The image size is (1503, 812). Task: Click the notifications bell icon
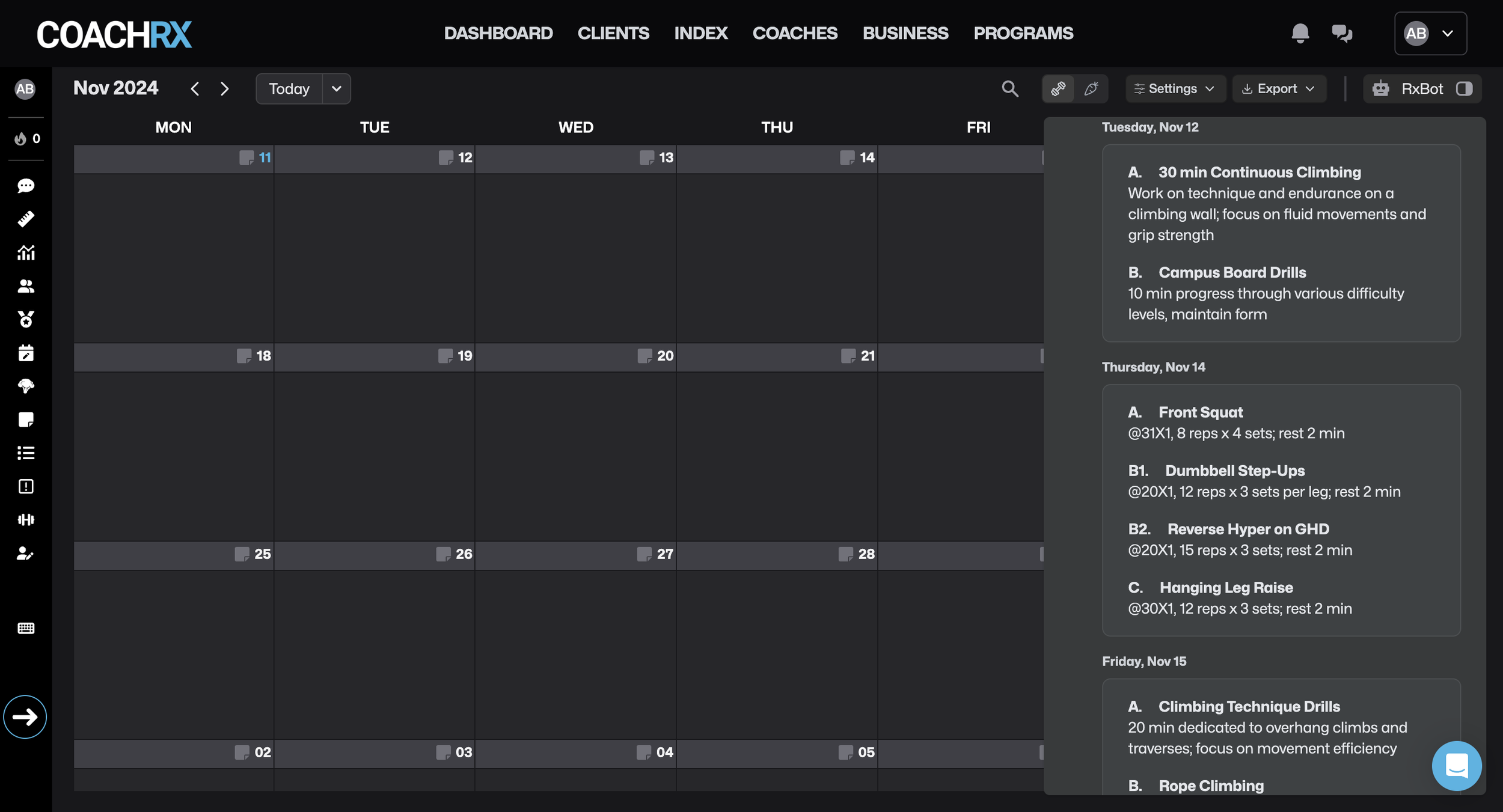pos(1300,33)
